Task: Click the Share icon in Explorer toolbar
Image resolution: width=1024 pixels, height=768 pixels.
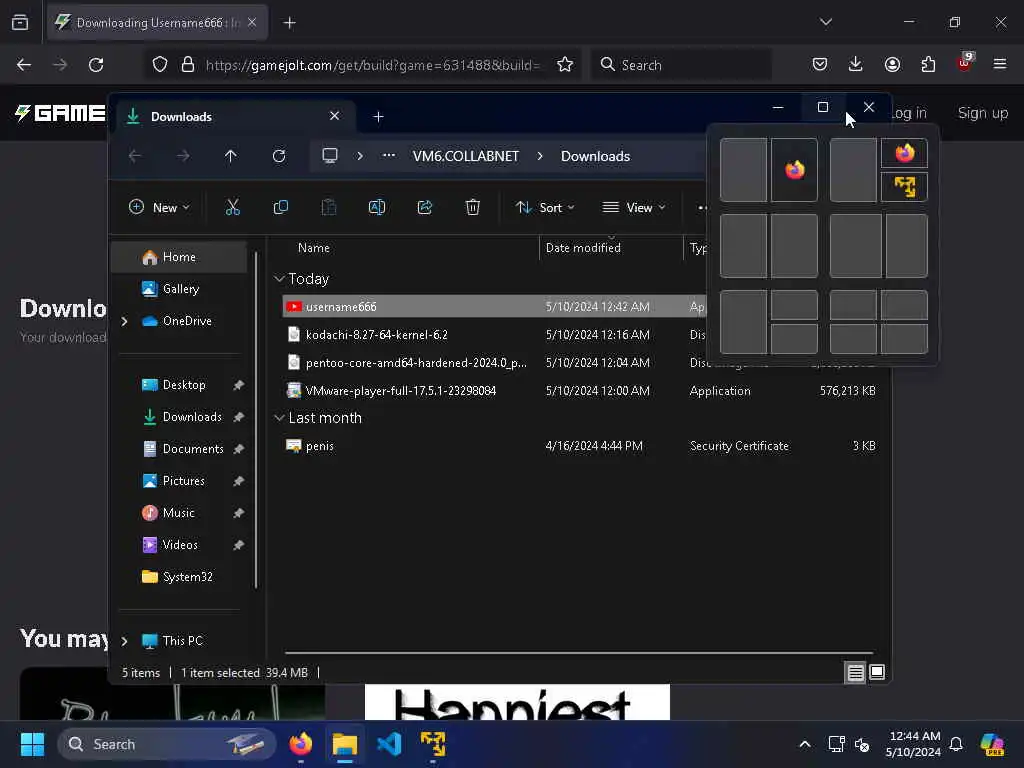Action: pos(424,208)
